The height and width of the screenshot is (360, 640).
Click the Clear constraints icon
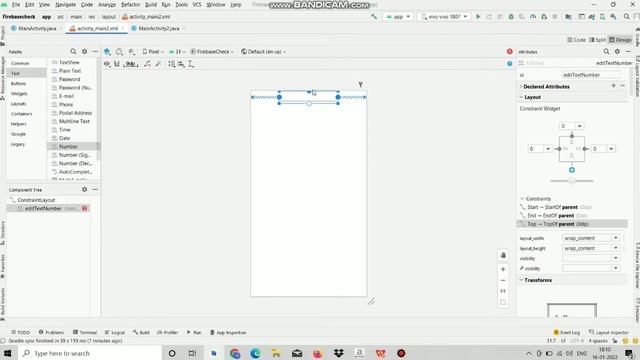147,64
